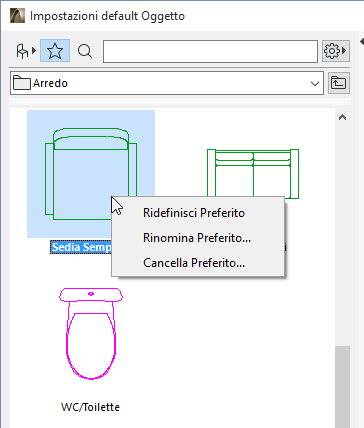Click the scroll up arrow
The width and height of the screenshot is (364, 428).
click(342, 117)
